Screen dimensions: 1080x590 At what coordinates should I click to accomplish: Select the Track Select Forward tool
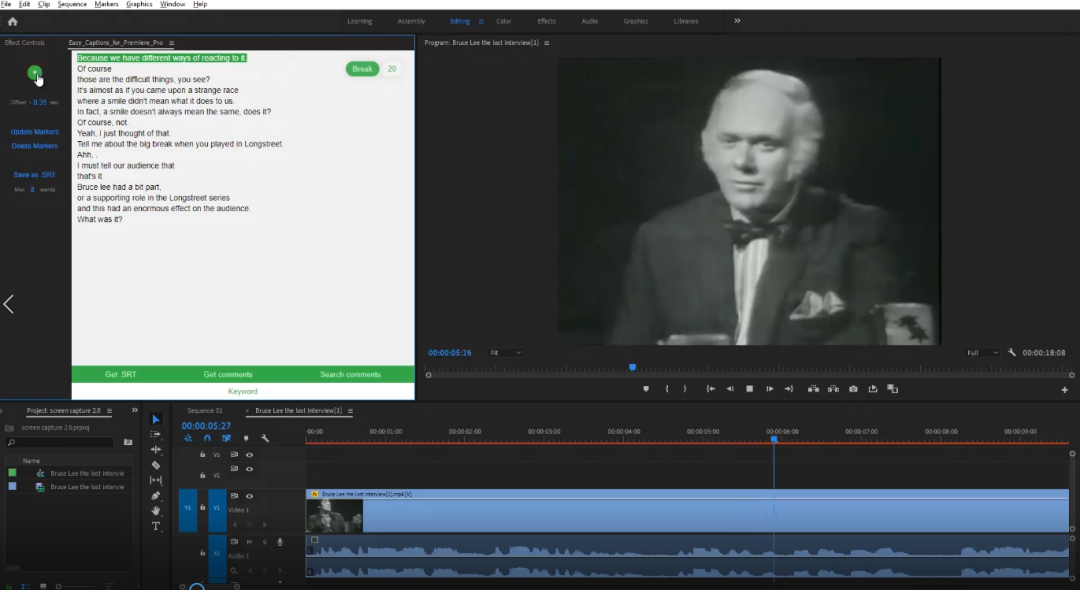point(156,434)
